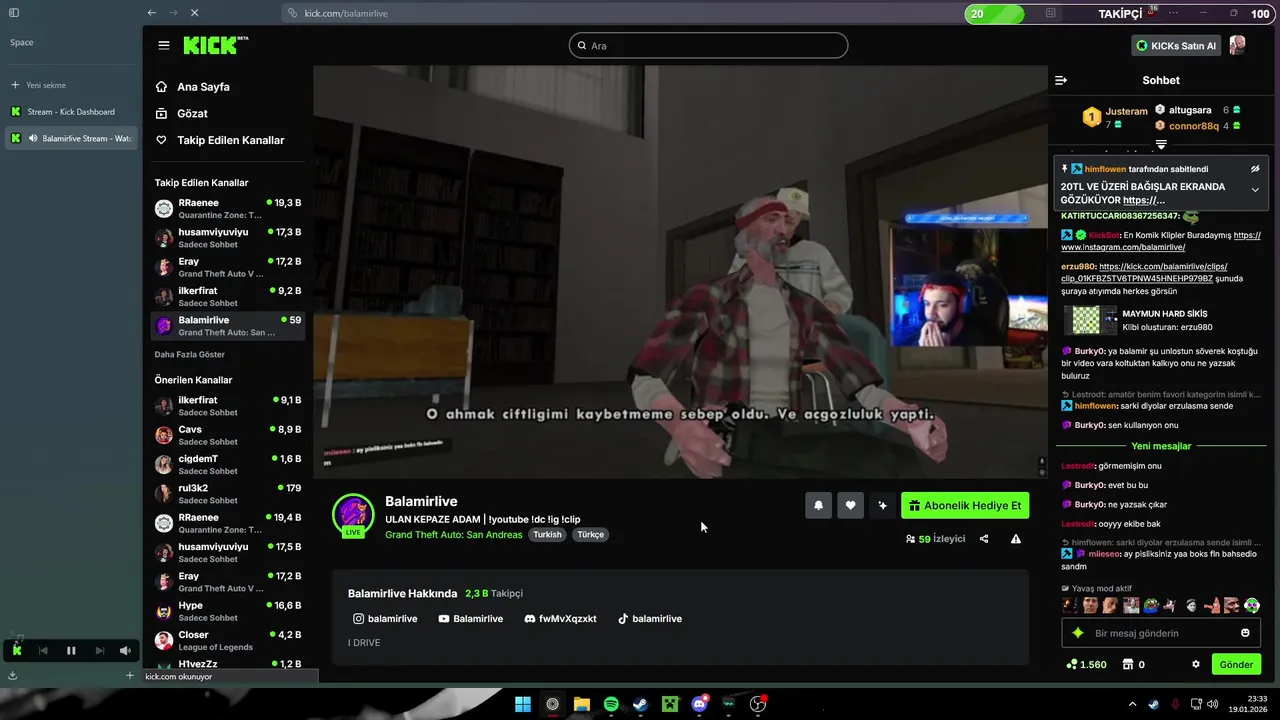
Task: Open Discord link fwMvXqzxkt
Action: click(x=560, y=619)
